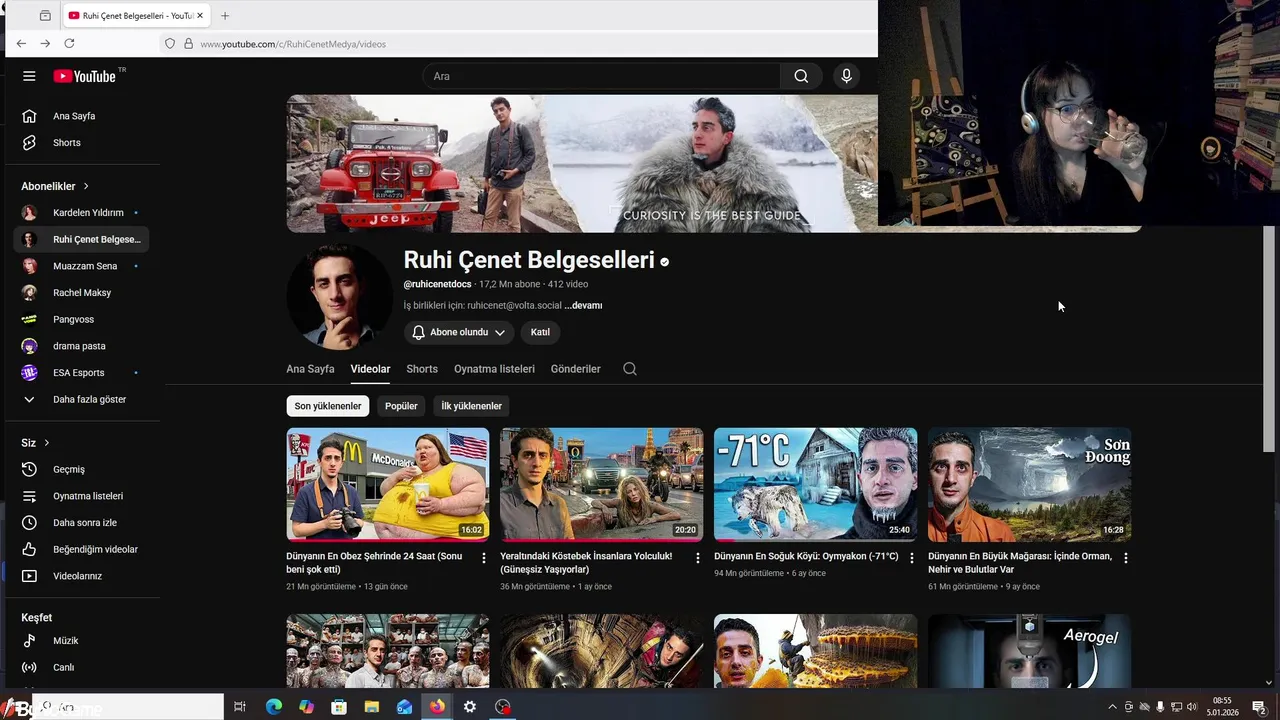1280x720 pixels.
Task: Open Microsoft Edge from the taskbar
Action: [x=273, y=707]
